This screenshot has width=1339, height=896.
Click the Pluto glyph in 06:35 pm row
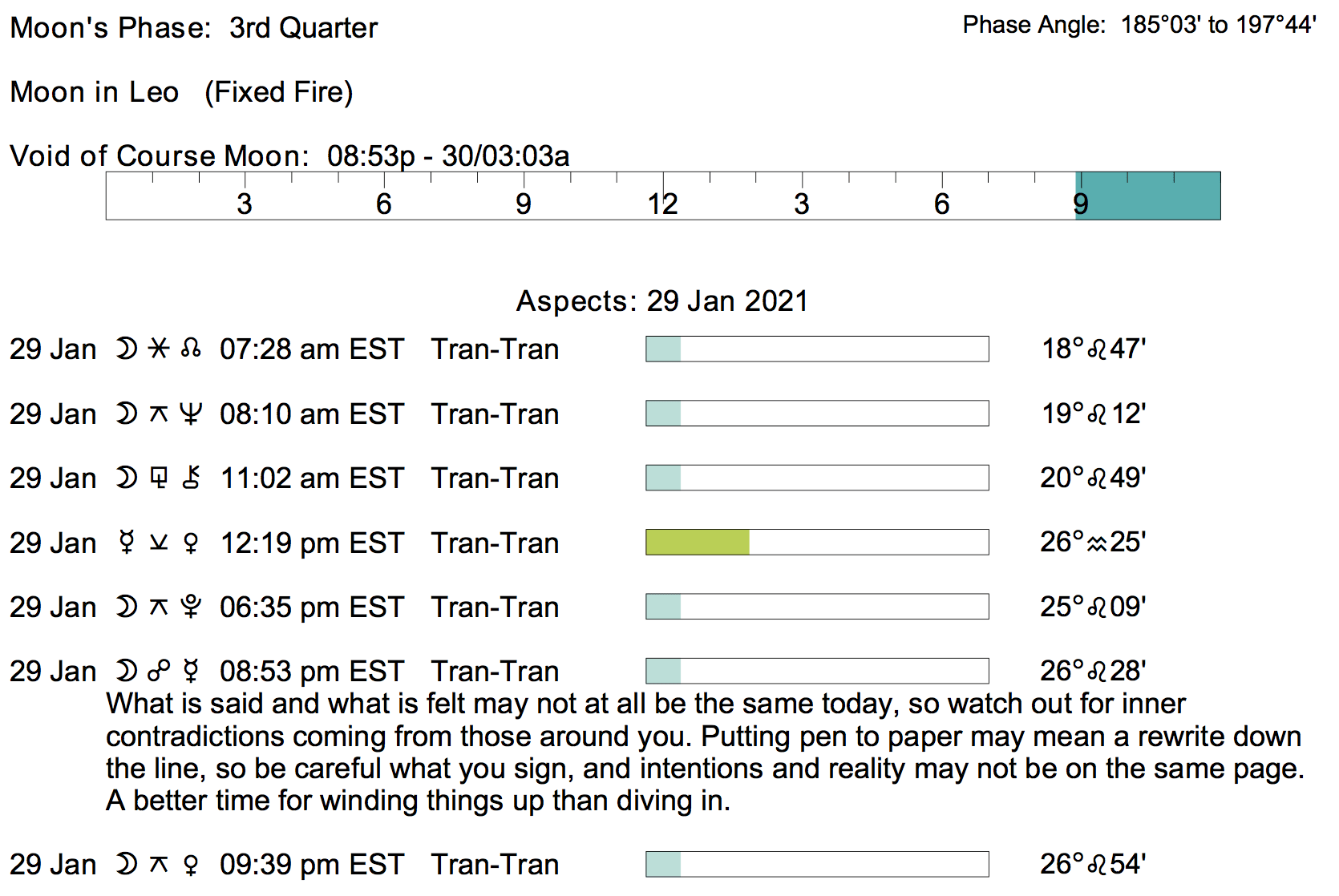tap(191, 607)
